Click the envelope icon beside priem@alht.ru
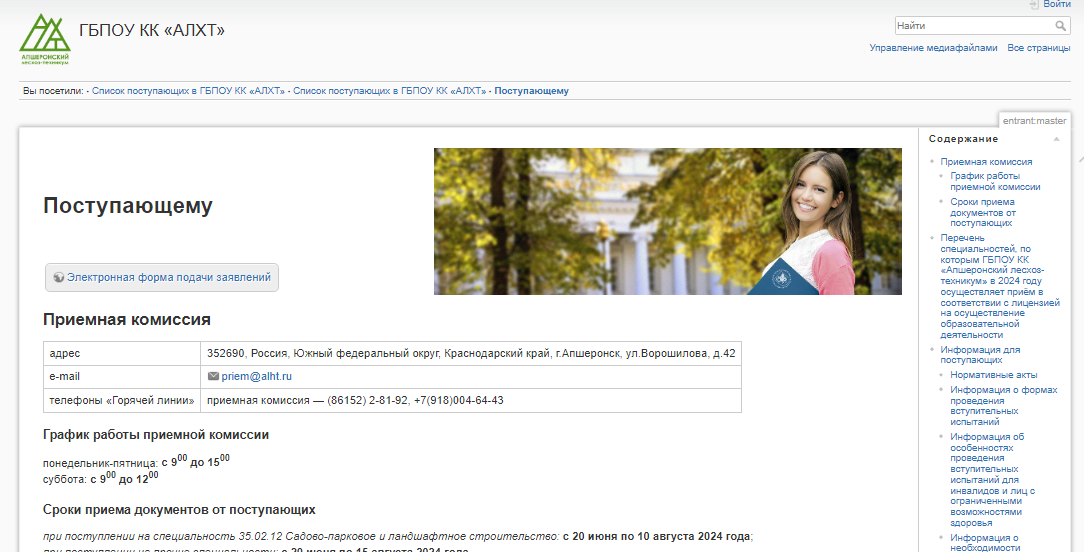 click(213, 376)
